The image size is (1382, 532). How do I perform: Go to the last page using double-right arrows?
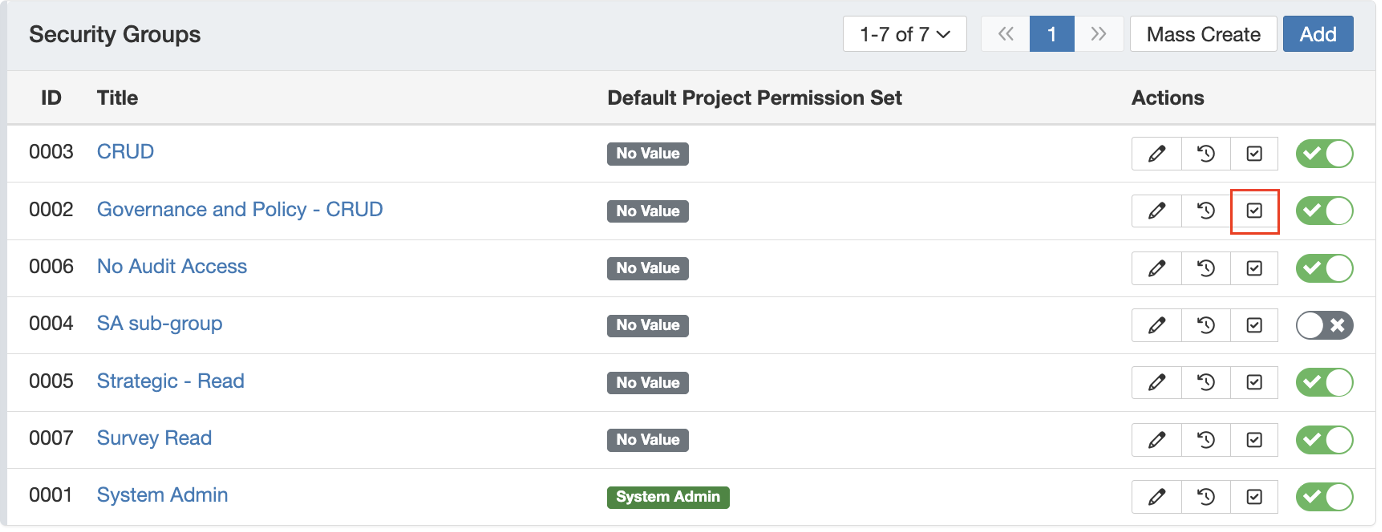(1099, 34)
